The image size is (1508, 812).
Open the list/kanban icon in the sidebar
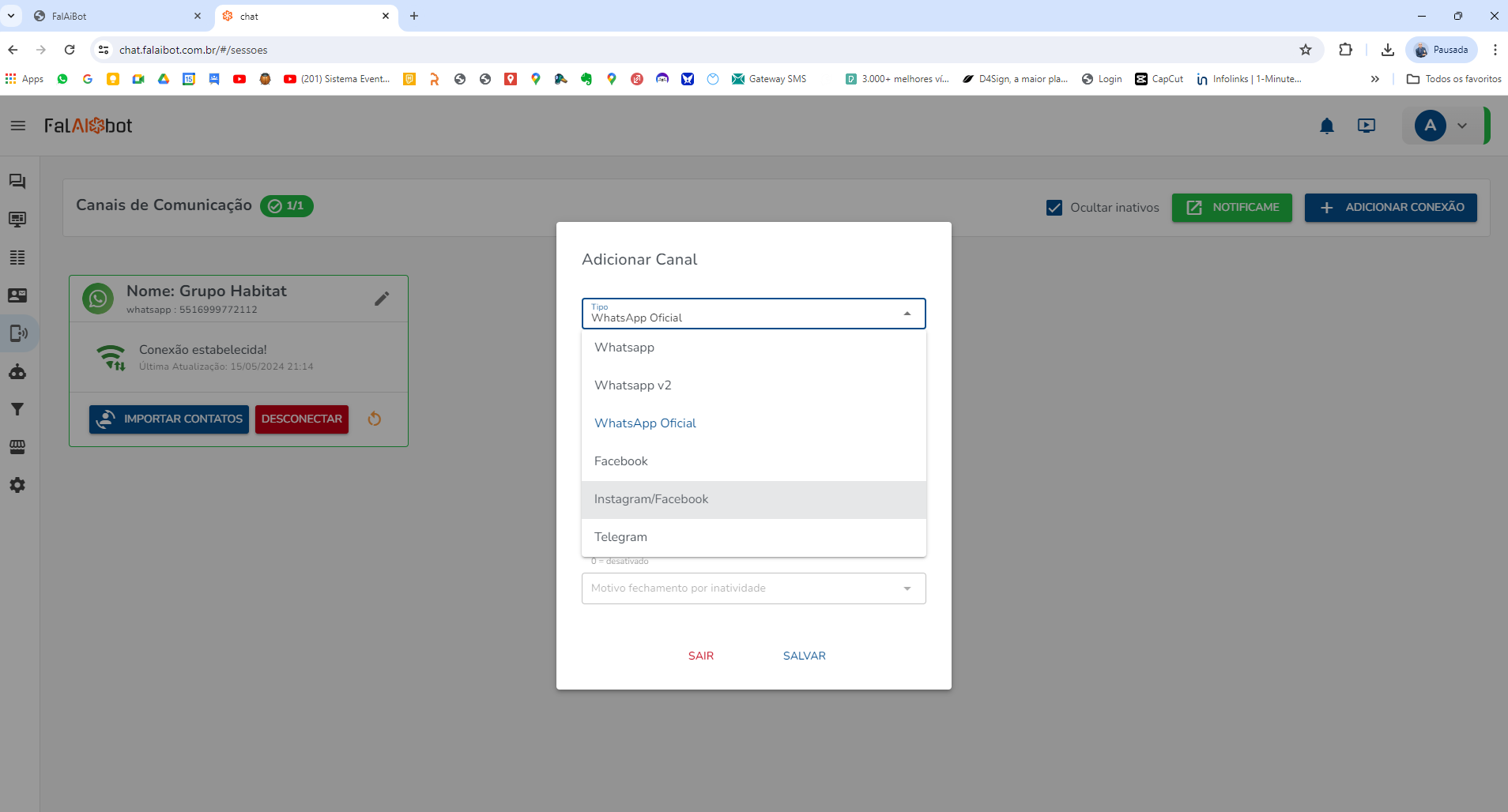pyautogui.click(x=17, y=258)
